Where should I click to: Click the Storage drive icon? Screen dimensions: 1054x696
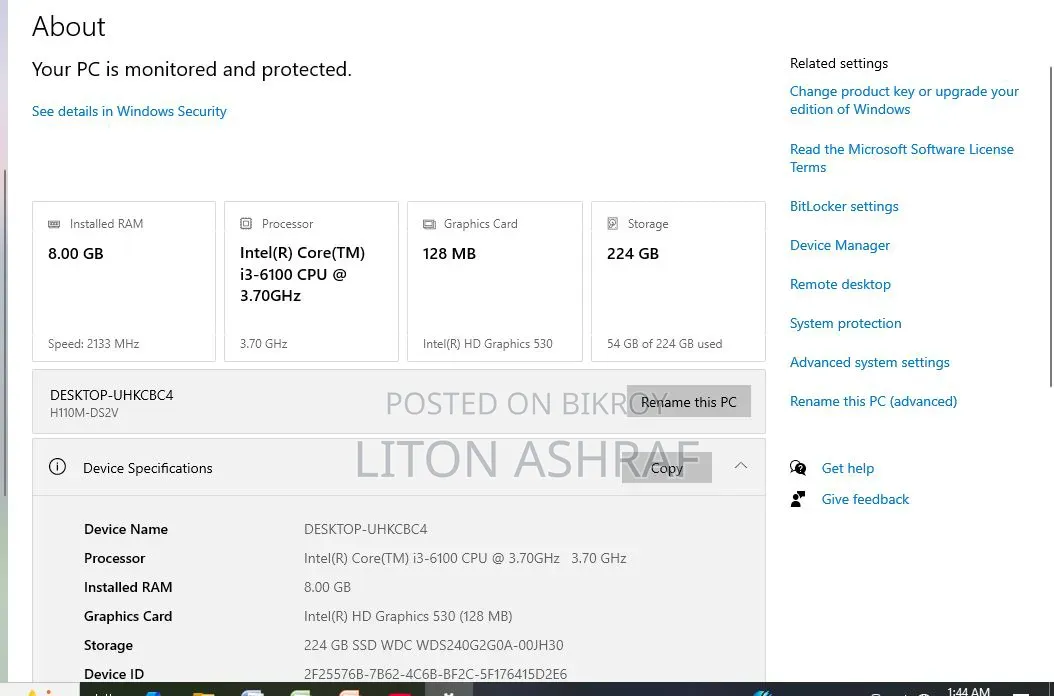612,223
